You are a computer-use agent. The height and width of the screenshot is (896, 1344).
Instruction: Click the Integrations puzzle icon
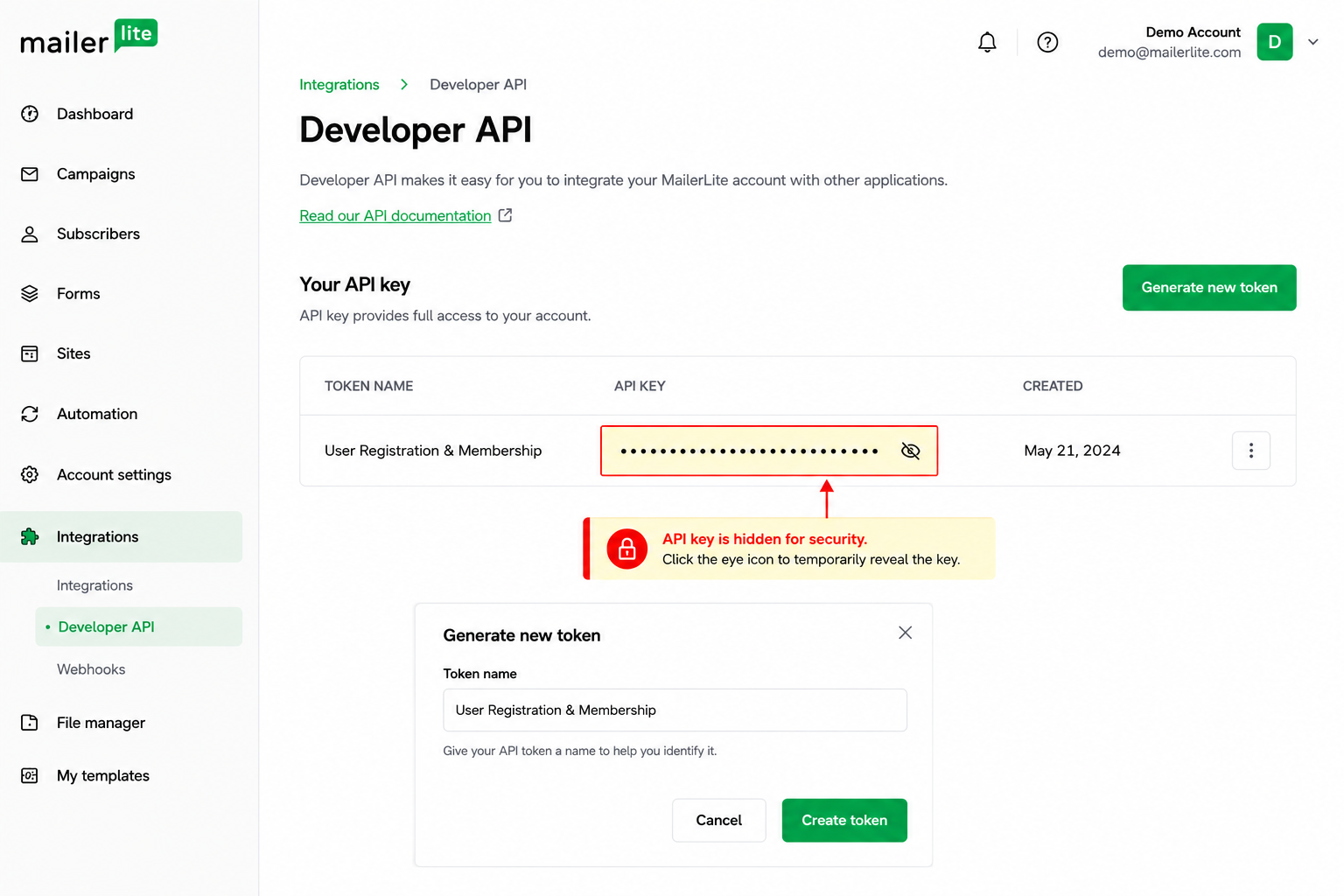[30, 536]
